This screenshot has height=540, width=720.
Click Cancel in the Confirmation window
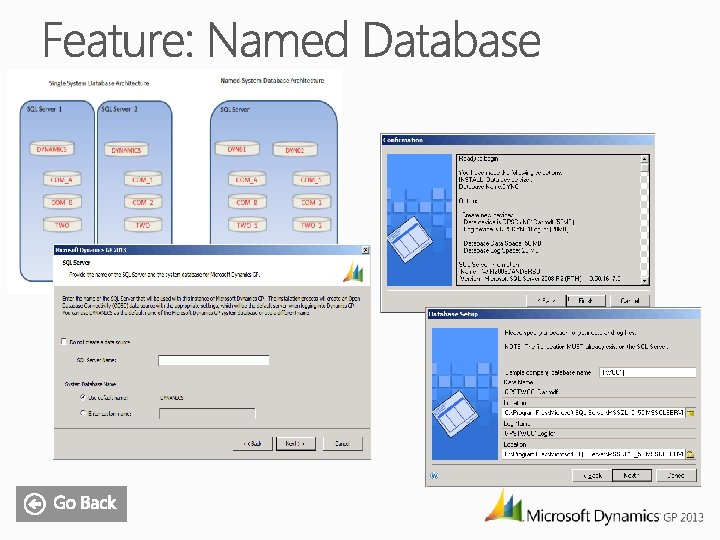click(630, 301)
